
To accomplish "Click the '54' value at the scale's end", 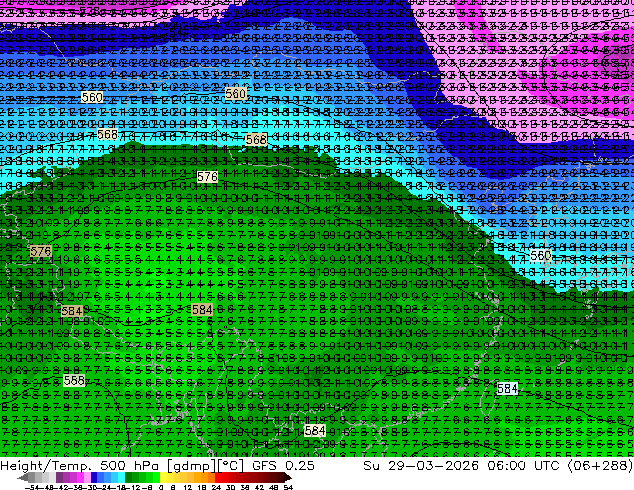I will click(287, 487).
